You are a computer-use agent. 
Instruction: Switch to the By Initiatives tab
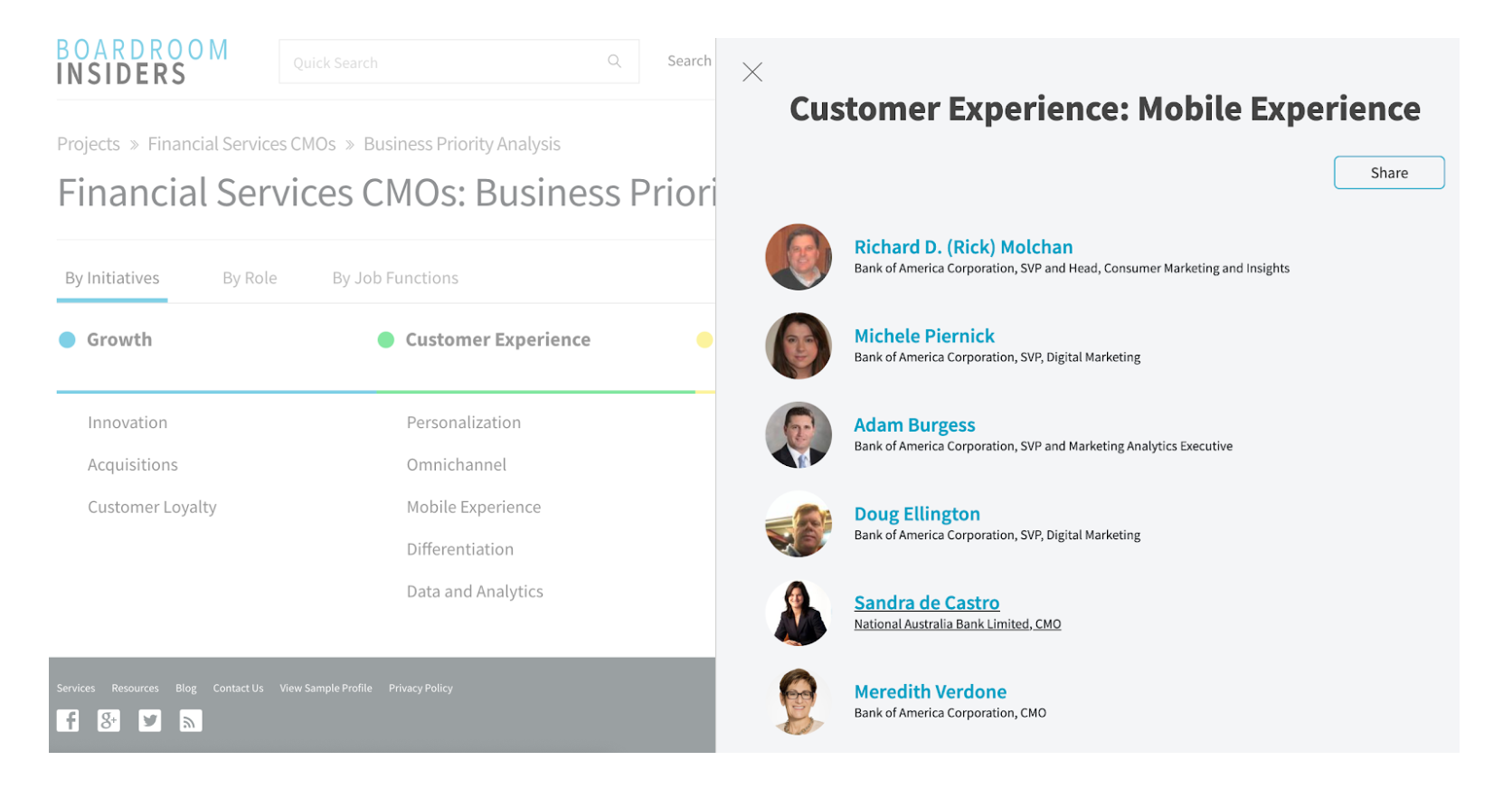coord(112,279)
